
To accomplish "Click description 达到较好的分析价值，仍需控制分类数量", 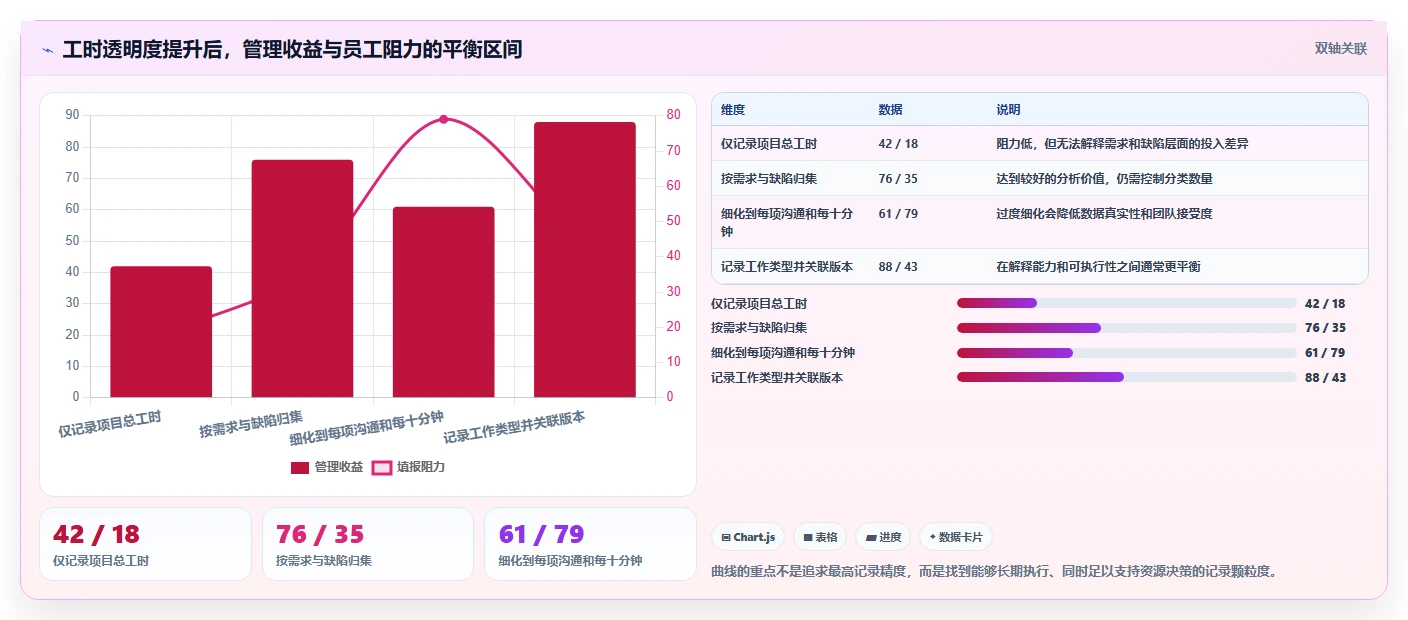I will (x=1104, y=179).
